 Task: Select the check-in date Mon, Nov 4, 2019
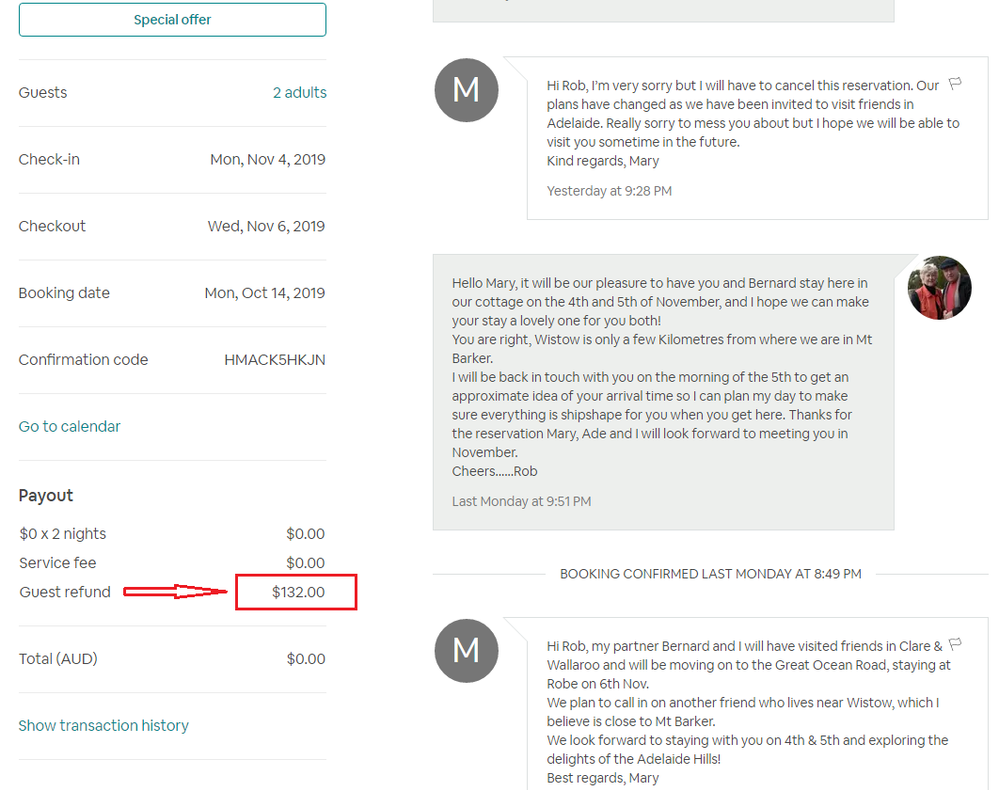click(x=267, y=160)
